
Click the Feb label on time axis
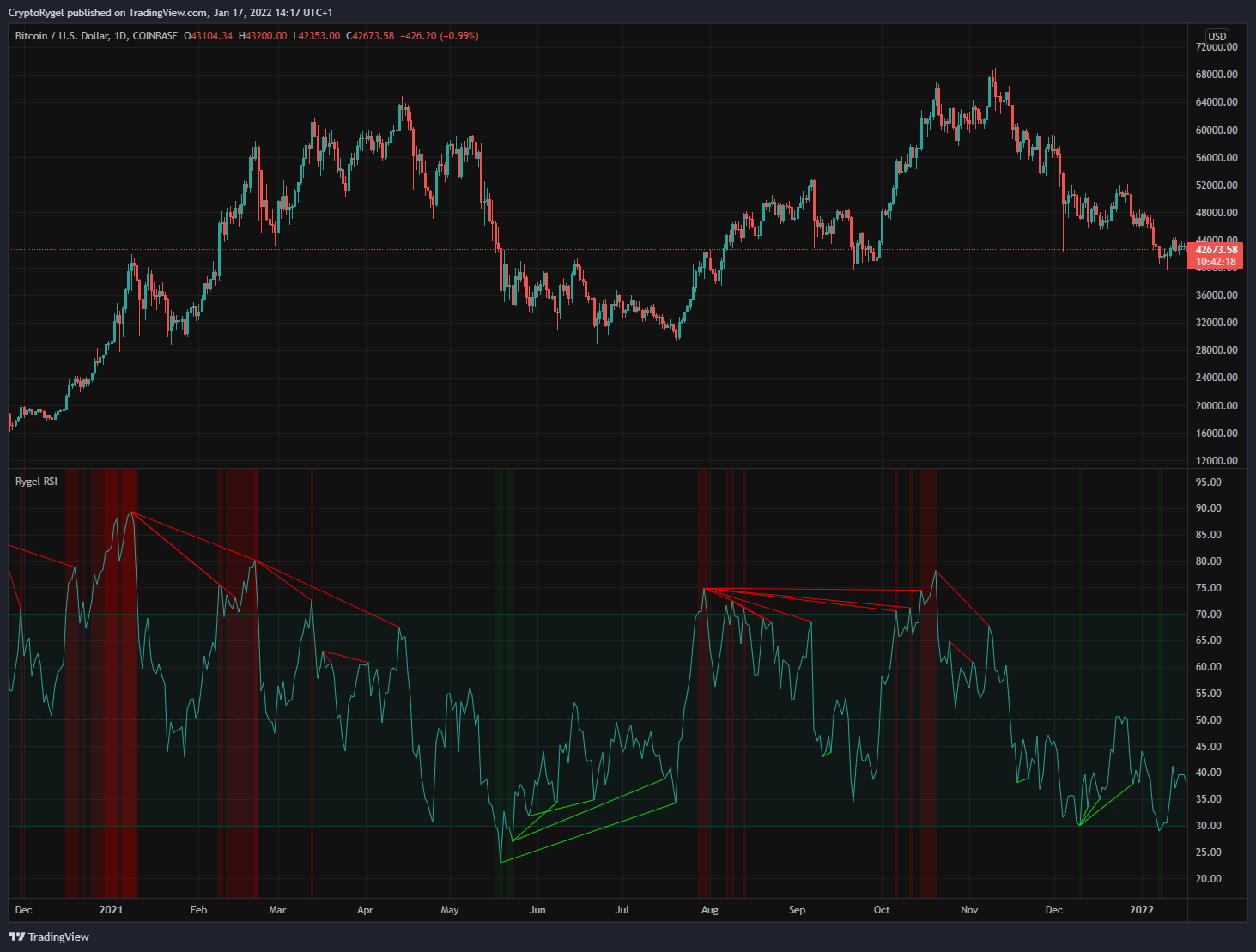point(198,910)
